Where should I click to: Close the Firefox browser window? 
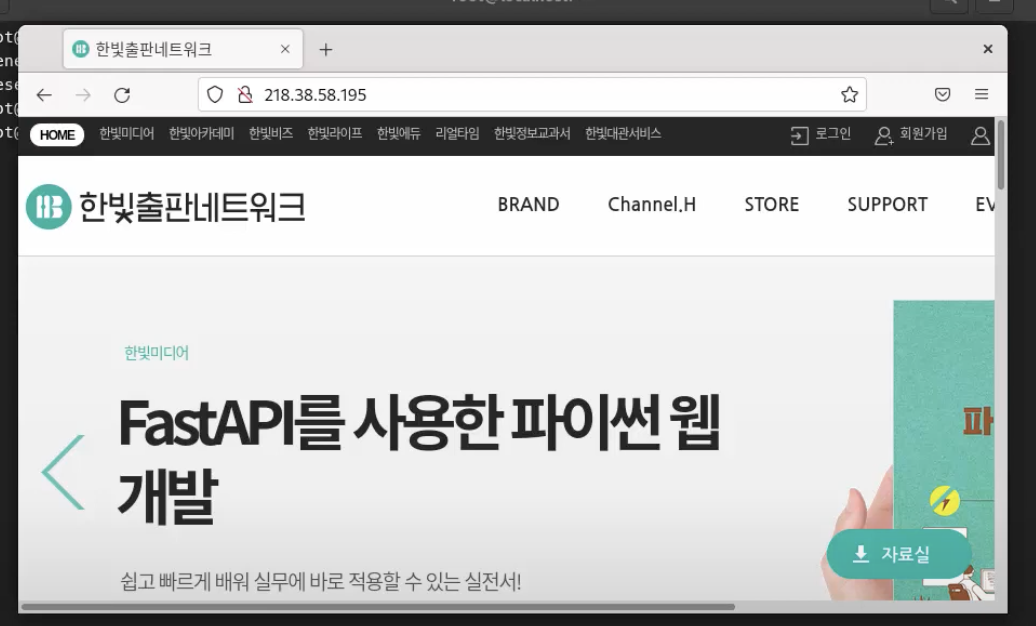tap(988, 49)
